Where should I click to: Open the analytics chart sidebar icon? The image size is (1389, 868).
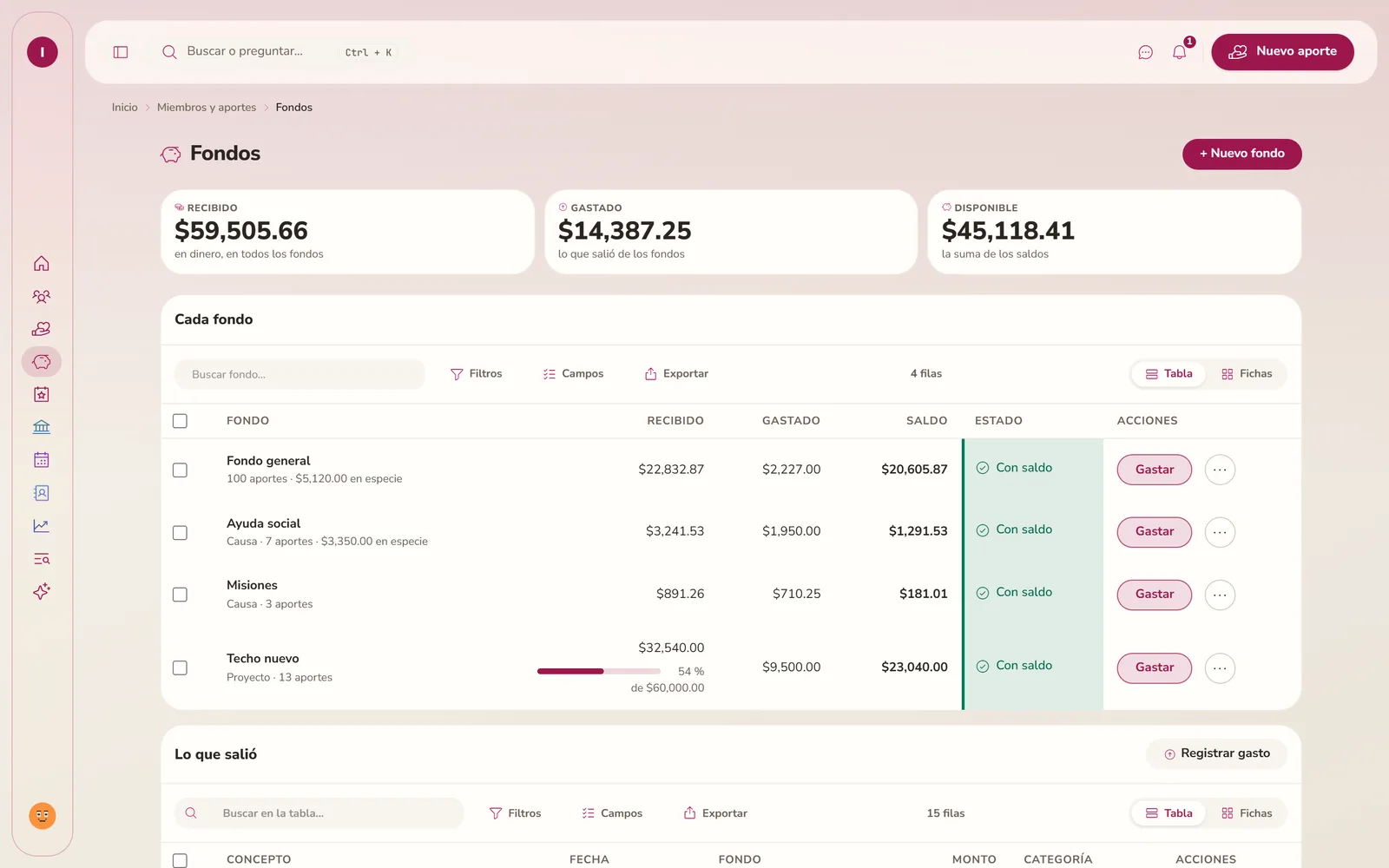[x=42, y=526]
